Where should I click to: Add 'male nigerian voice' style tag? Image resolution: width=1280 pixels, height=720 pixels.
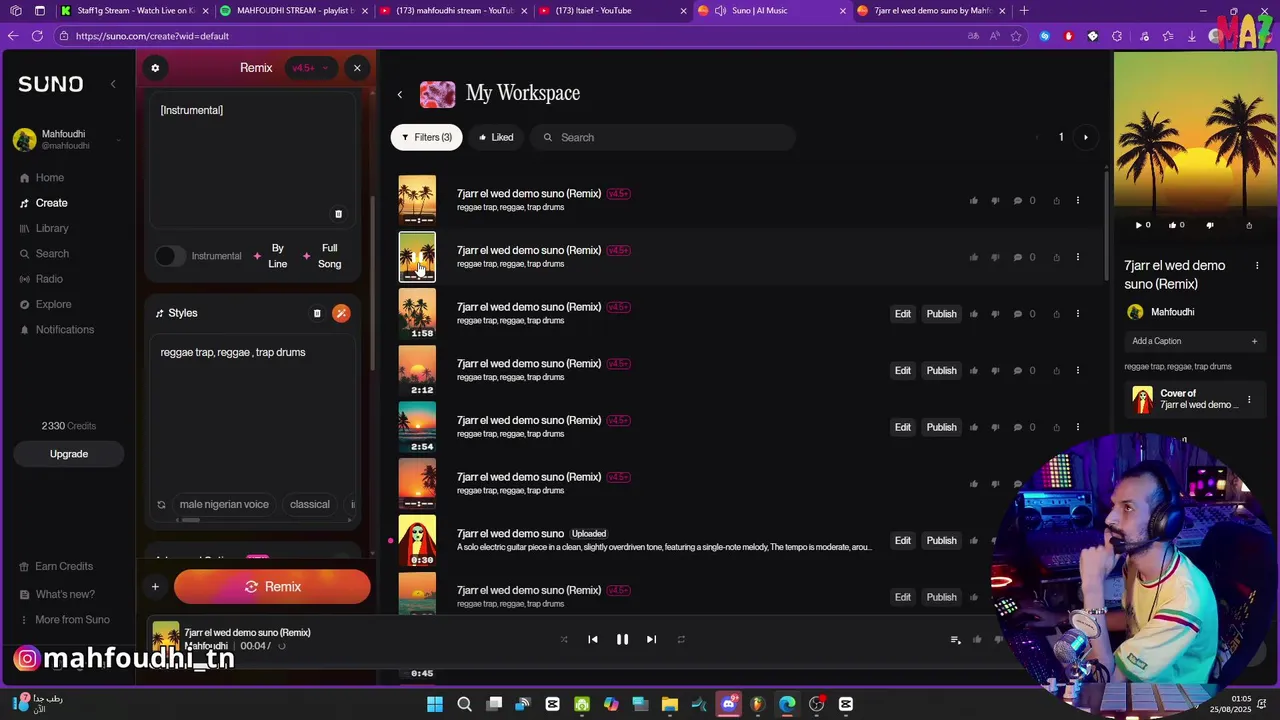tap(224, 504)
